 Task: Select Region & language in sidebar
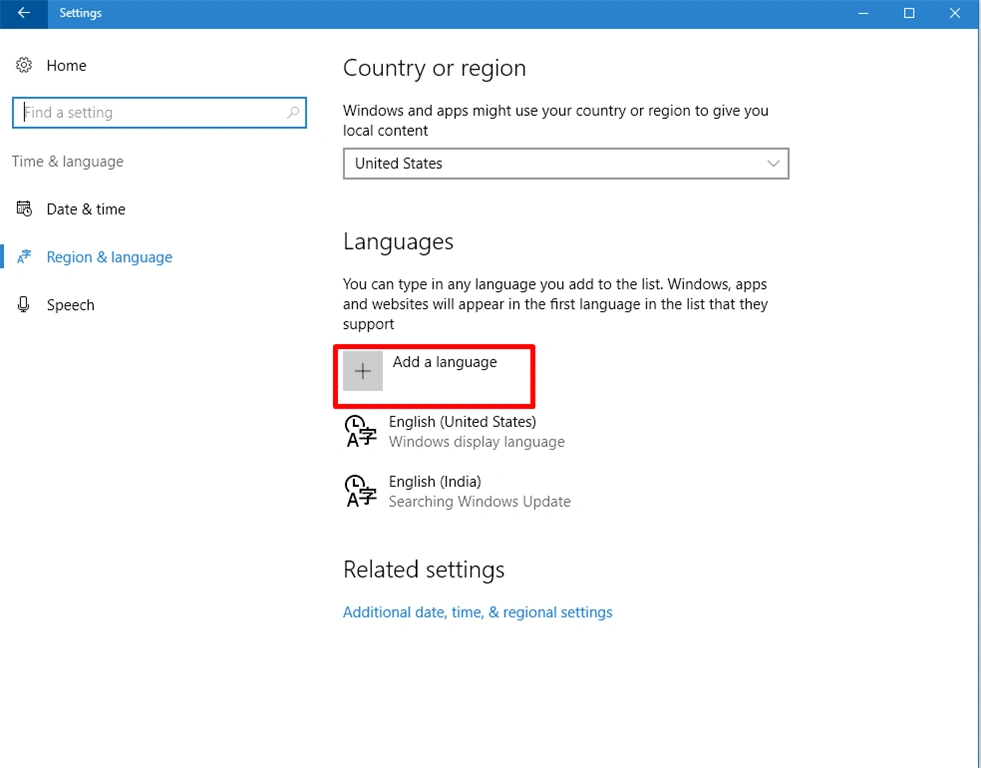[109, 257]
